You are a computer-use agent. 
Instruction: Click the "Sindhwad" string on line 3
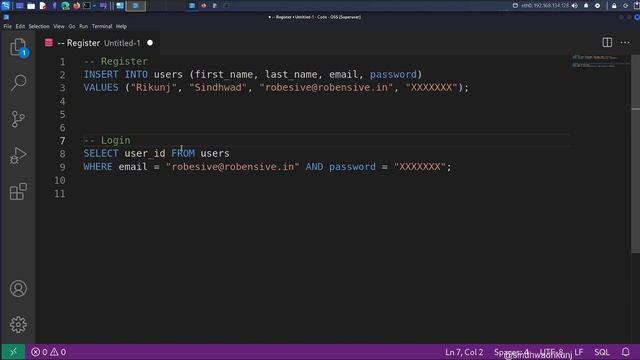point(218,87)
